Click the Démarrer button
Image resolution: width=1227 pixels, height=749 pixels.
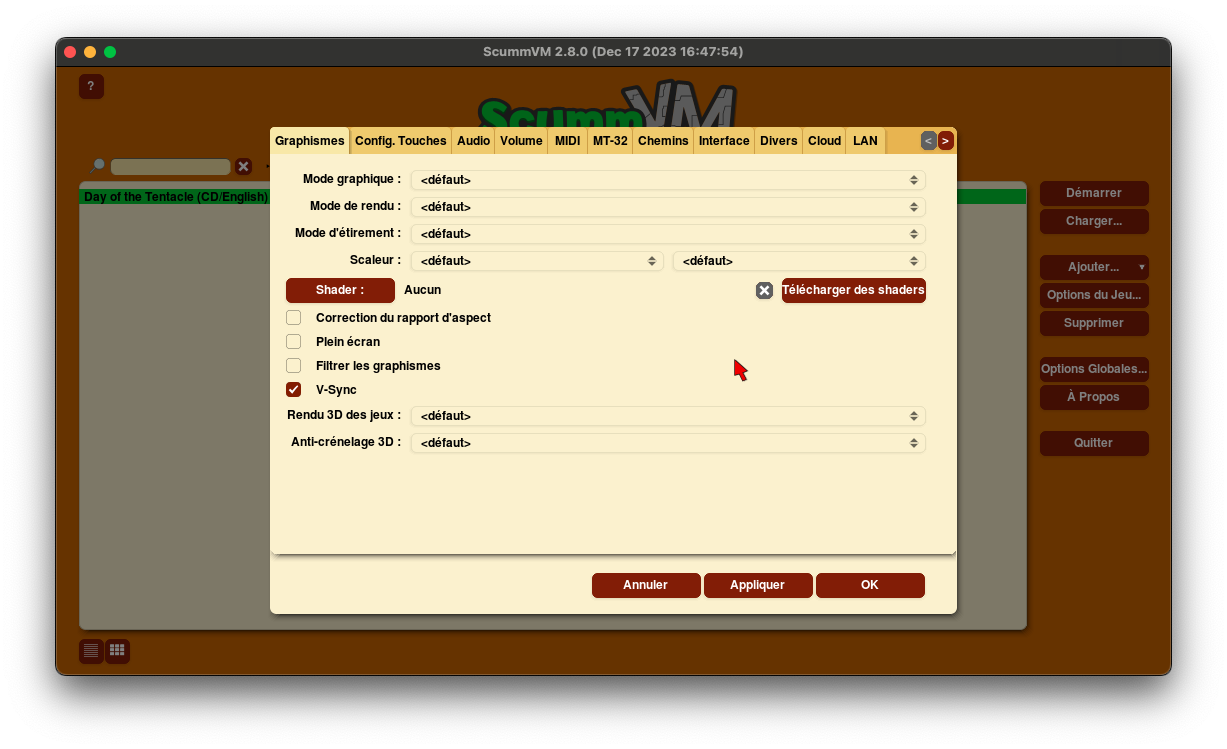tap(1094, 193)
